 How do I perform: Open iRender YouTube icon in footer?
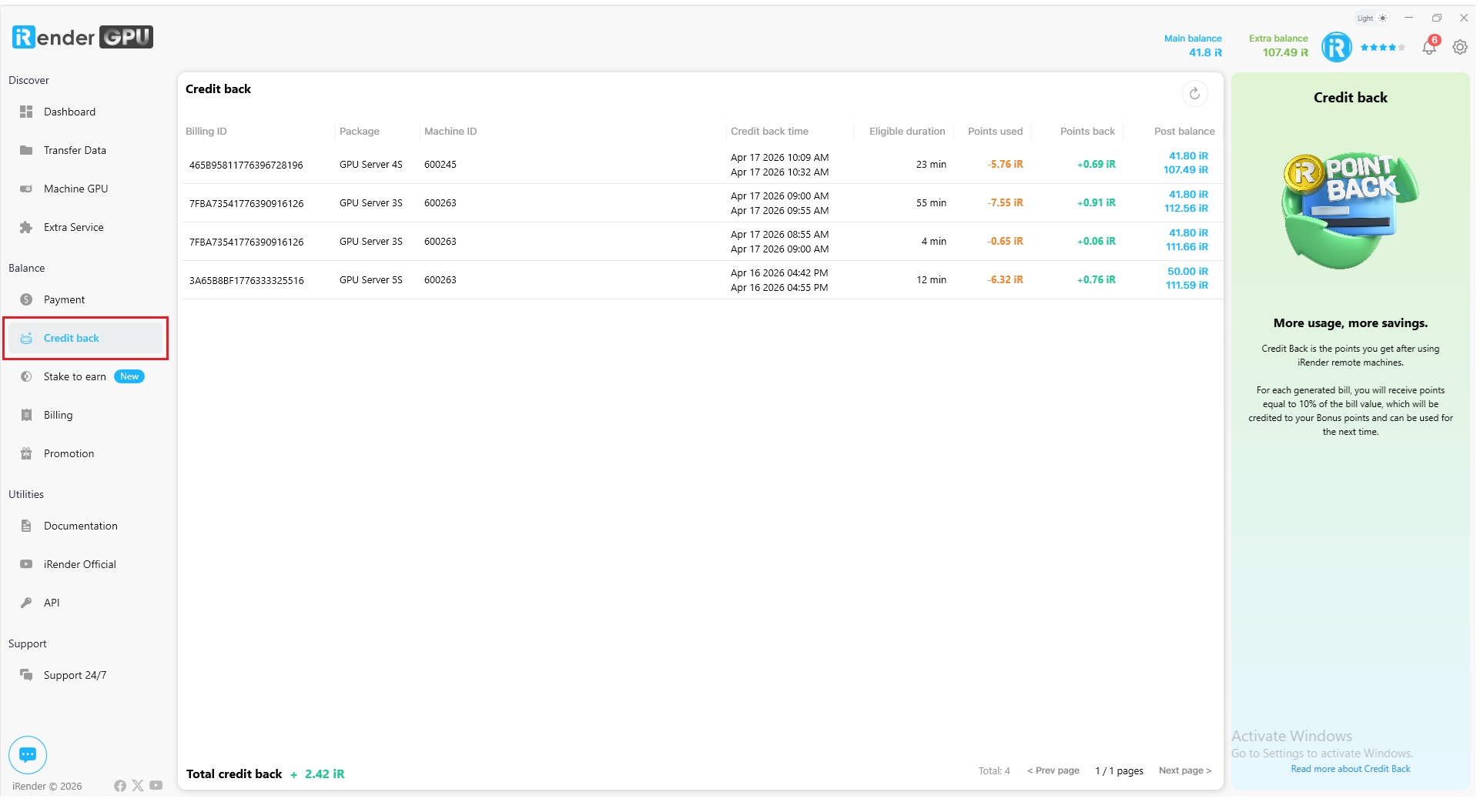[156, 786]
